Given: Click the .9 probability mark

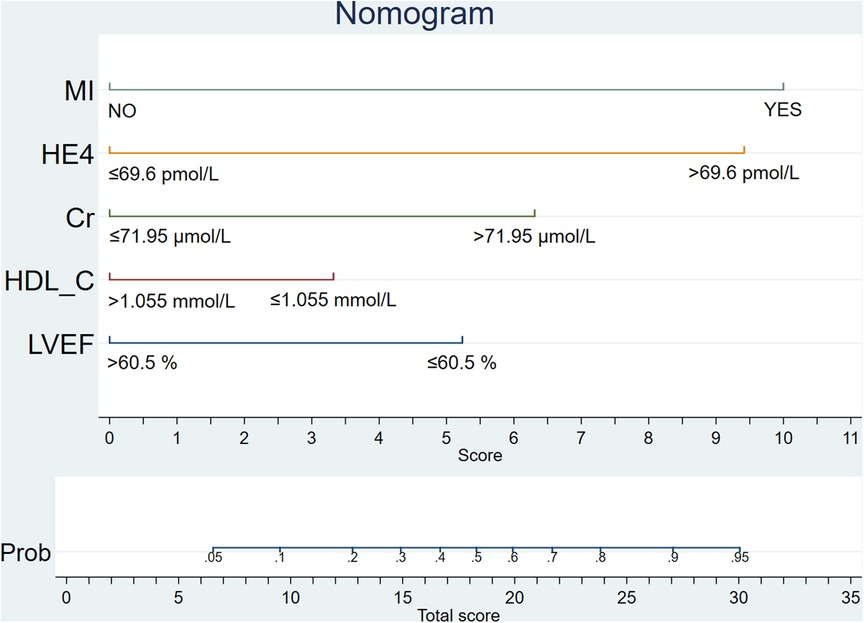Looking at the screenshot, I should click(673, 557).
